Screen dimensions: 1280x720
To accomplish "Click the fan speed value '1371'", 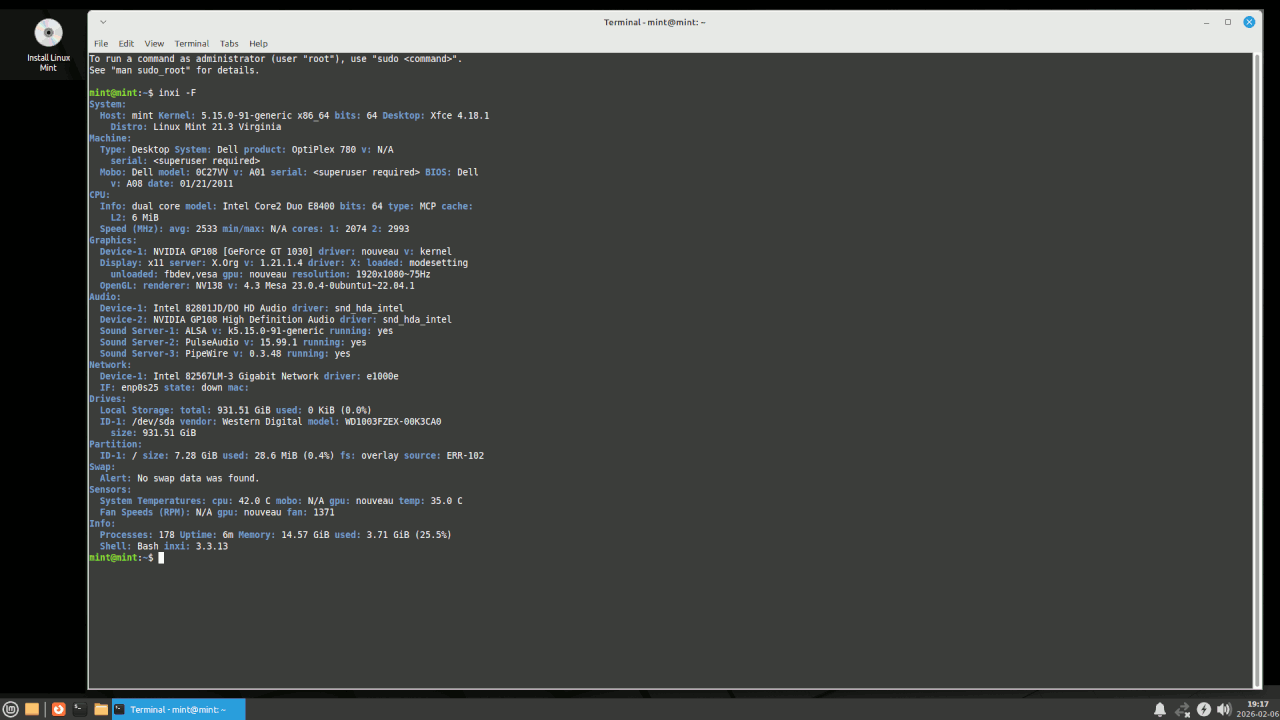I will (324, 512).
